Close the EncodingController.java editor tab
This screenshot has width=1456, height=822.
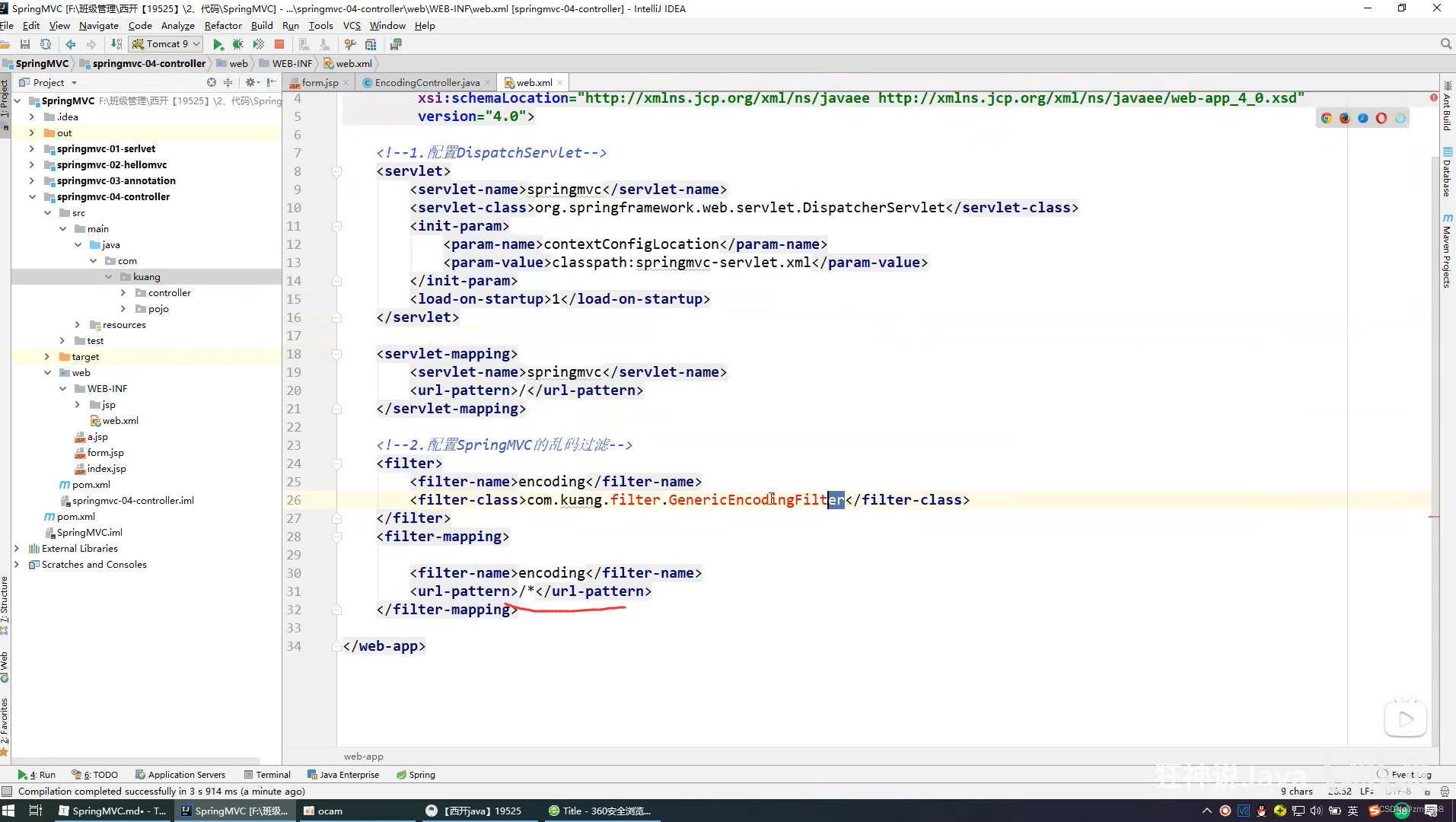pyautogui.click(x=488, y=83)
